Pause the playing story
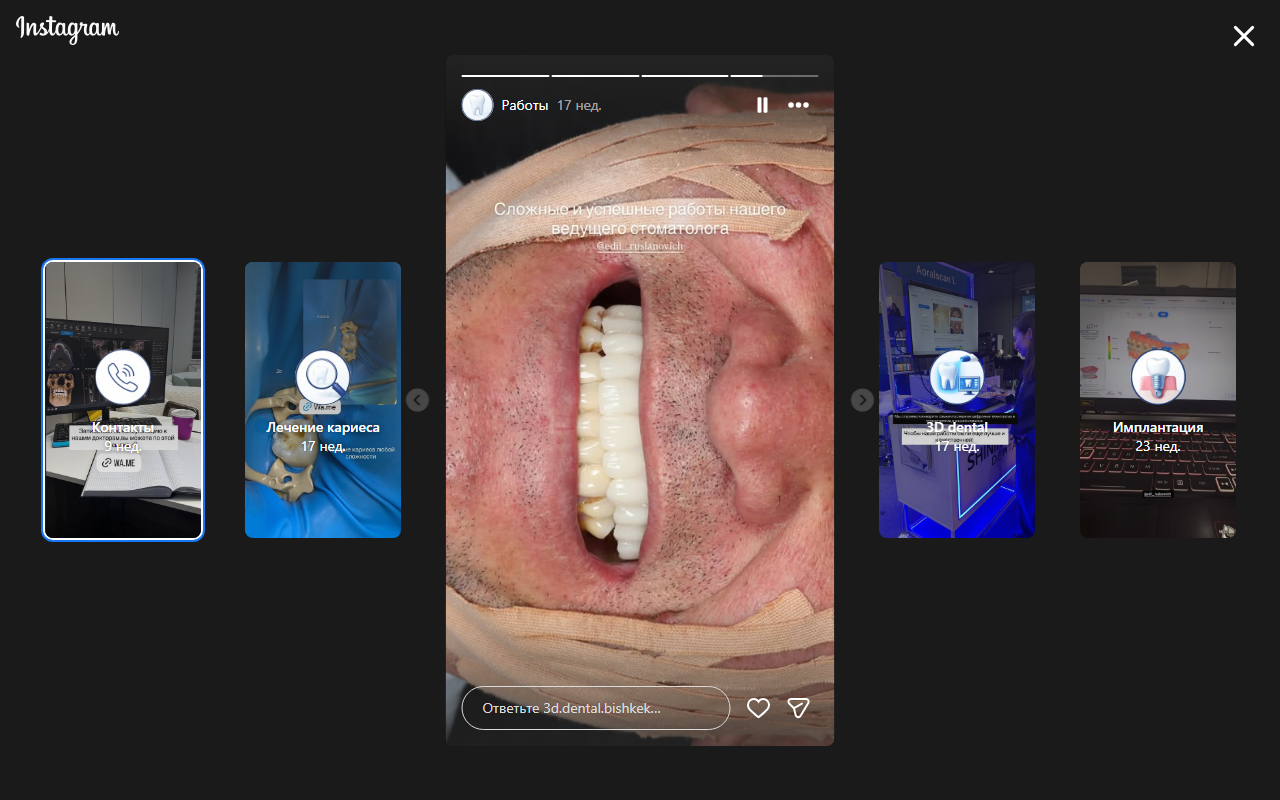 pyautogui.click(x=762, y=105)
